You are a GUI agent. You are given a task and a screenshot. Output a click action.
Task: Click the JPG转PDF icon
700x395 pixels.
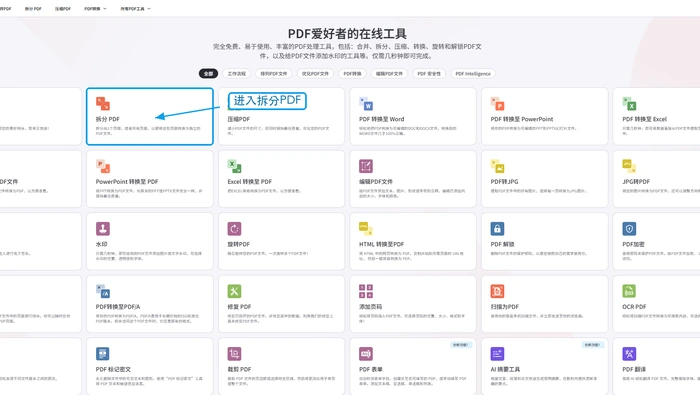pos(629,166)
